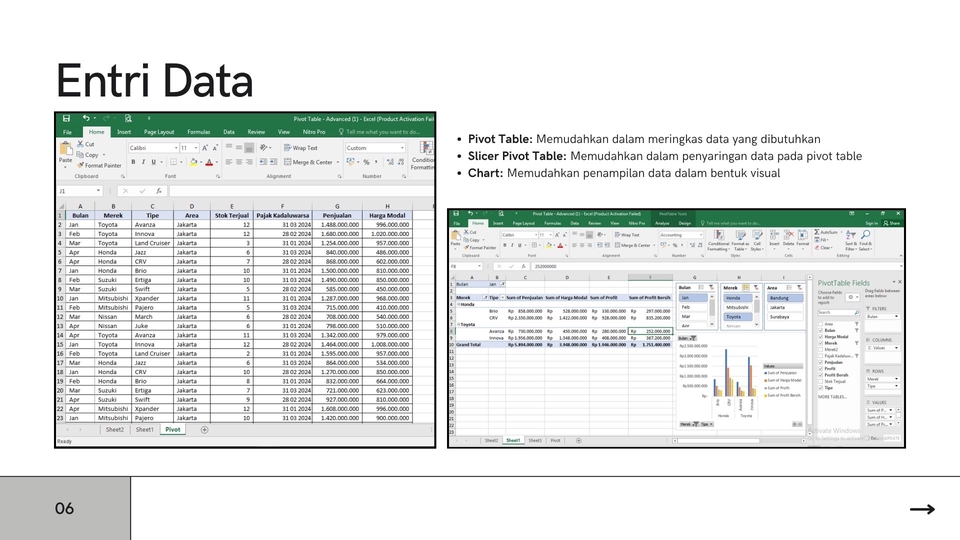Click Format as Table in right Excel
960x540 pixels.
pos(740,241)
